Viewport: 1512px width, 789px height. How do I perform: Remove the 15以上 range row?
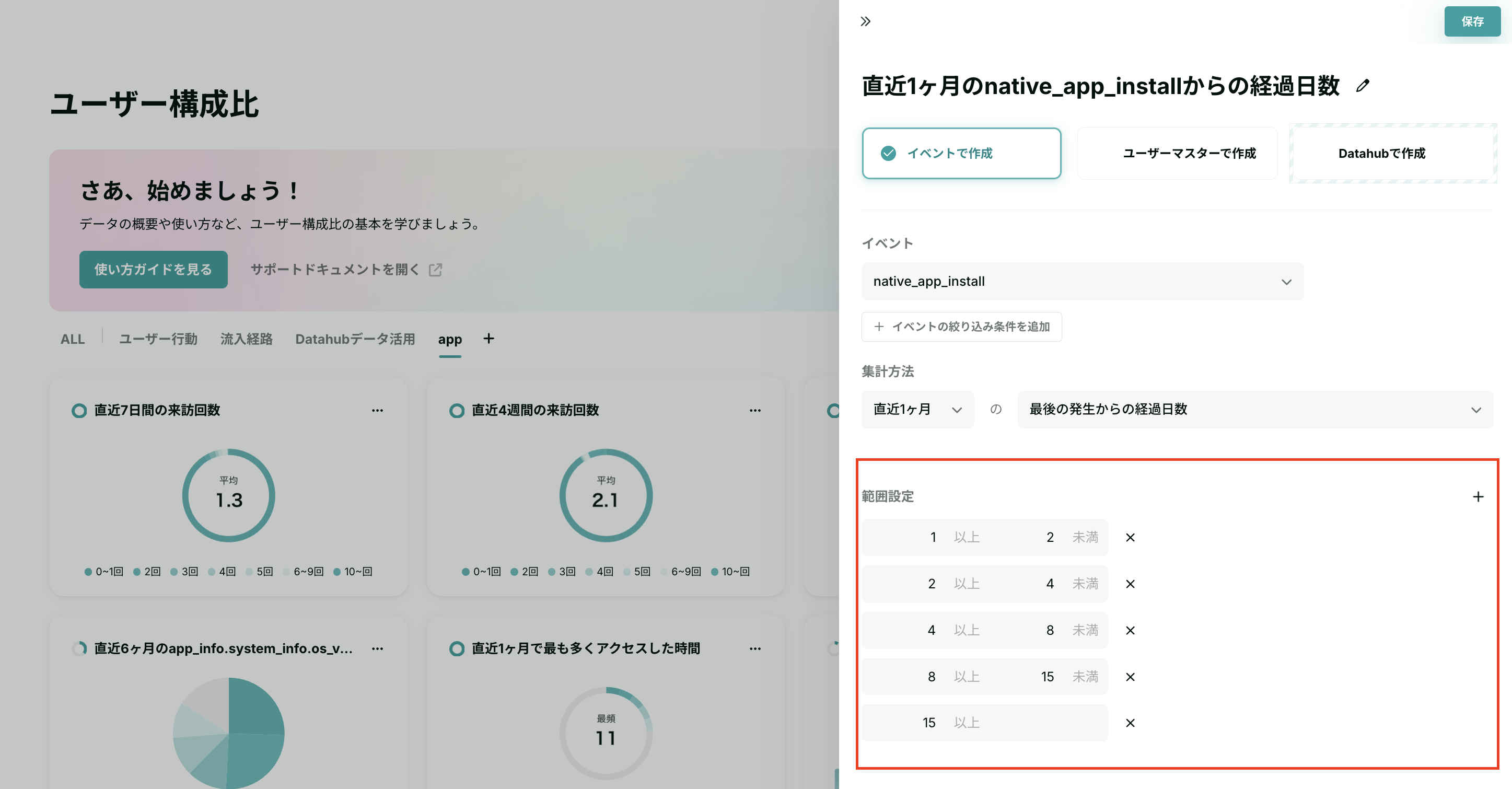1130,723
